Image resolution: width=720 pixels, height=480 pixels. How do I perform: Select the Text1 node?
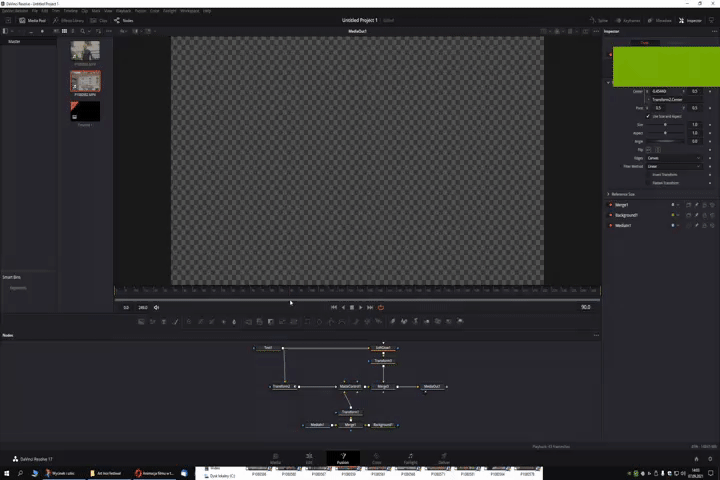[268, 348]
